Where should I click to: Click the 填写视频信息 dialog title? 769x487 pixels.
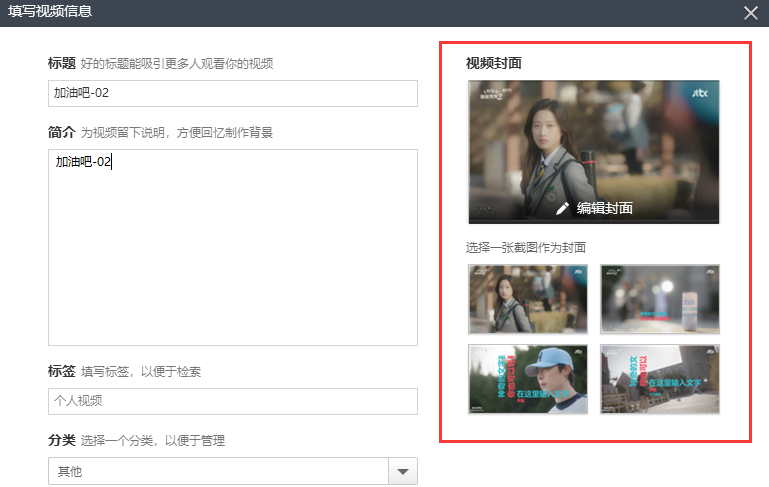tap(50, 11)
